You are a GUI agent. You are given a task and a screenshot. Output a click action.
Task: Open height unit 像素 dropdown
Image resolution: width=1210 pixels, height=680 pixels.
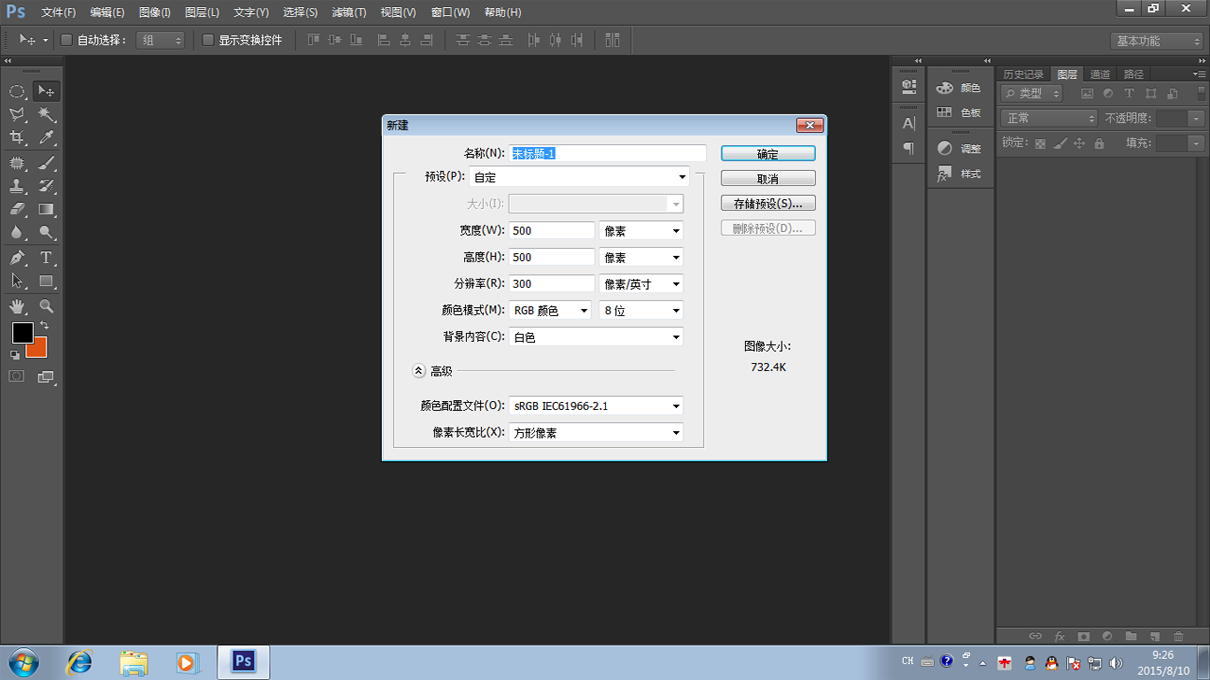coord(641,257)
